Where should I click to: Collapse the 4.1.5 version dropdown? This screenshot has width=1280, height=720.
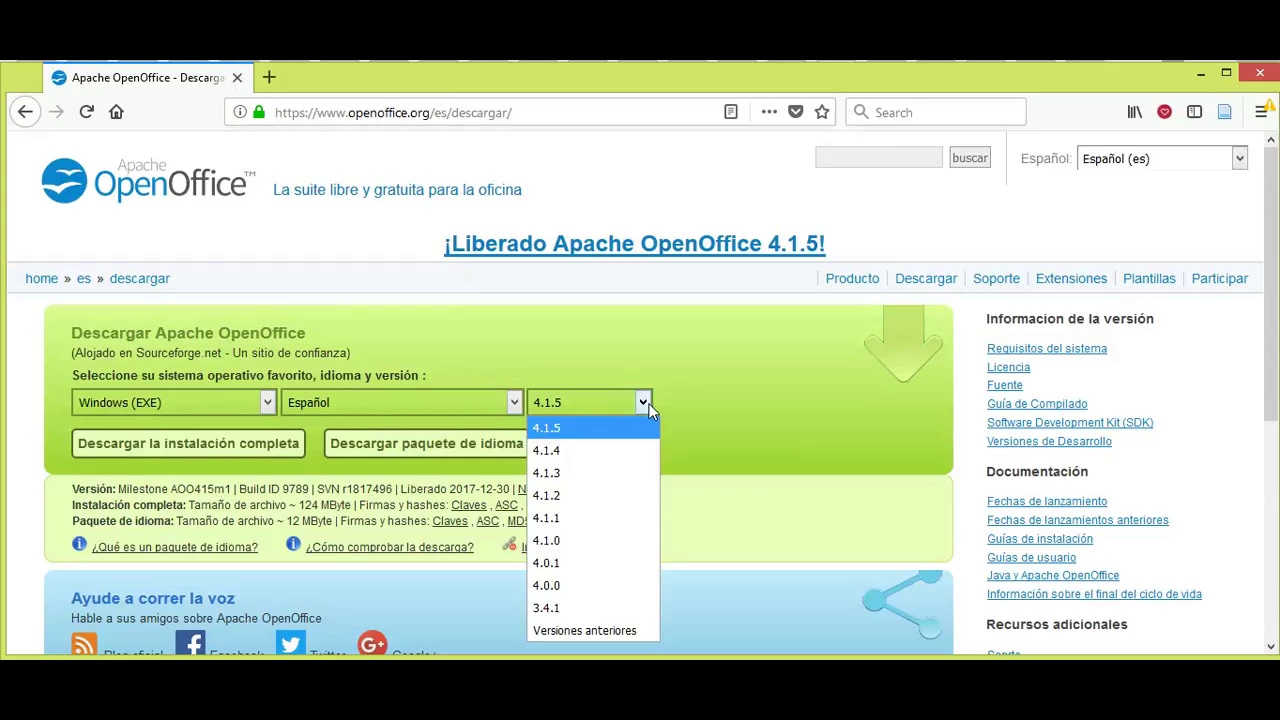point(589,402)
